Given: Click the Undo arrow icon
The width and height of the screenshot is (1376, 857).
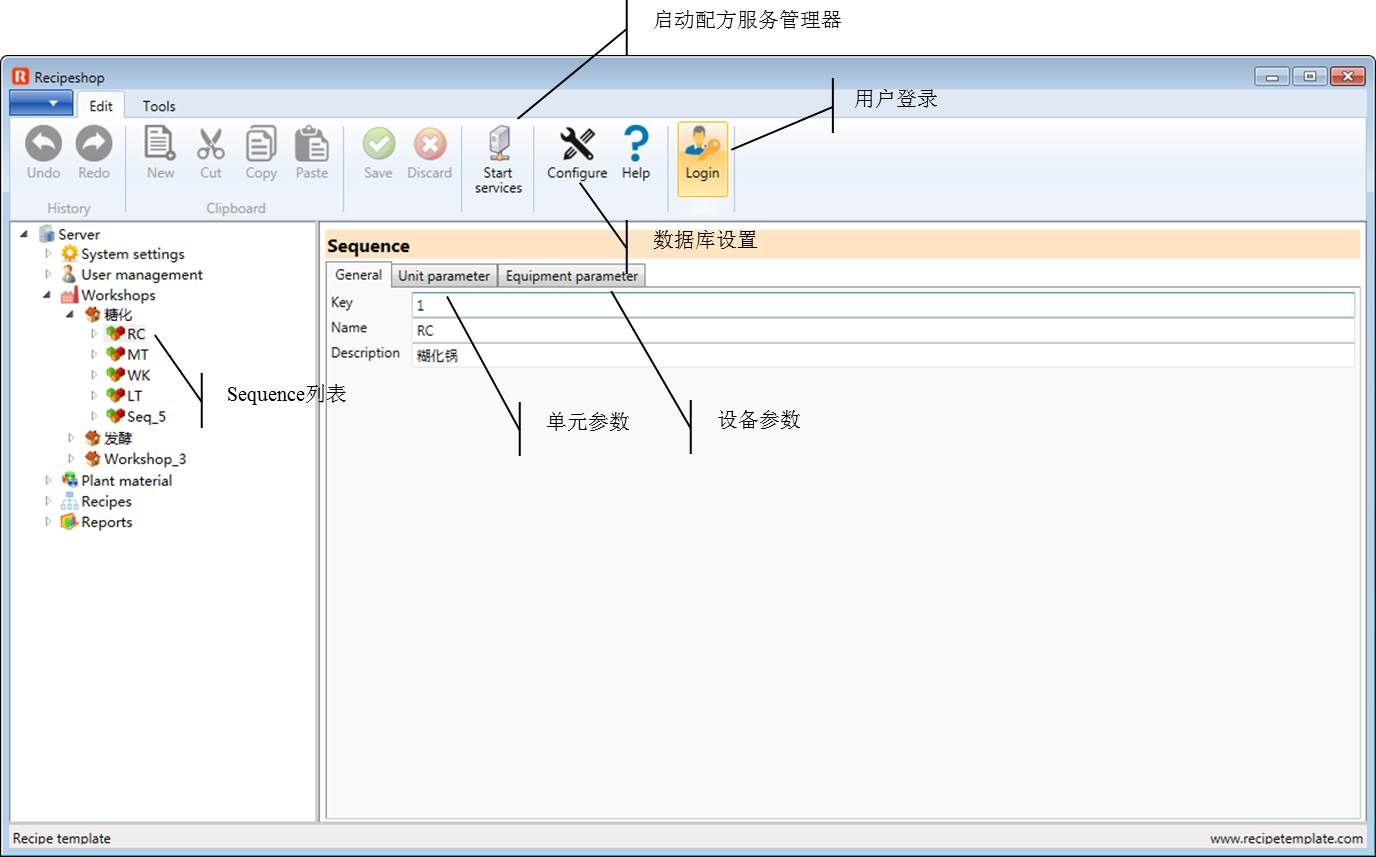Looking at the screenshot, I should pos(43,144).
